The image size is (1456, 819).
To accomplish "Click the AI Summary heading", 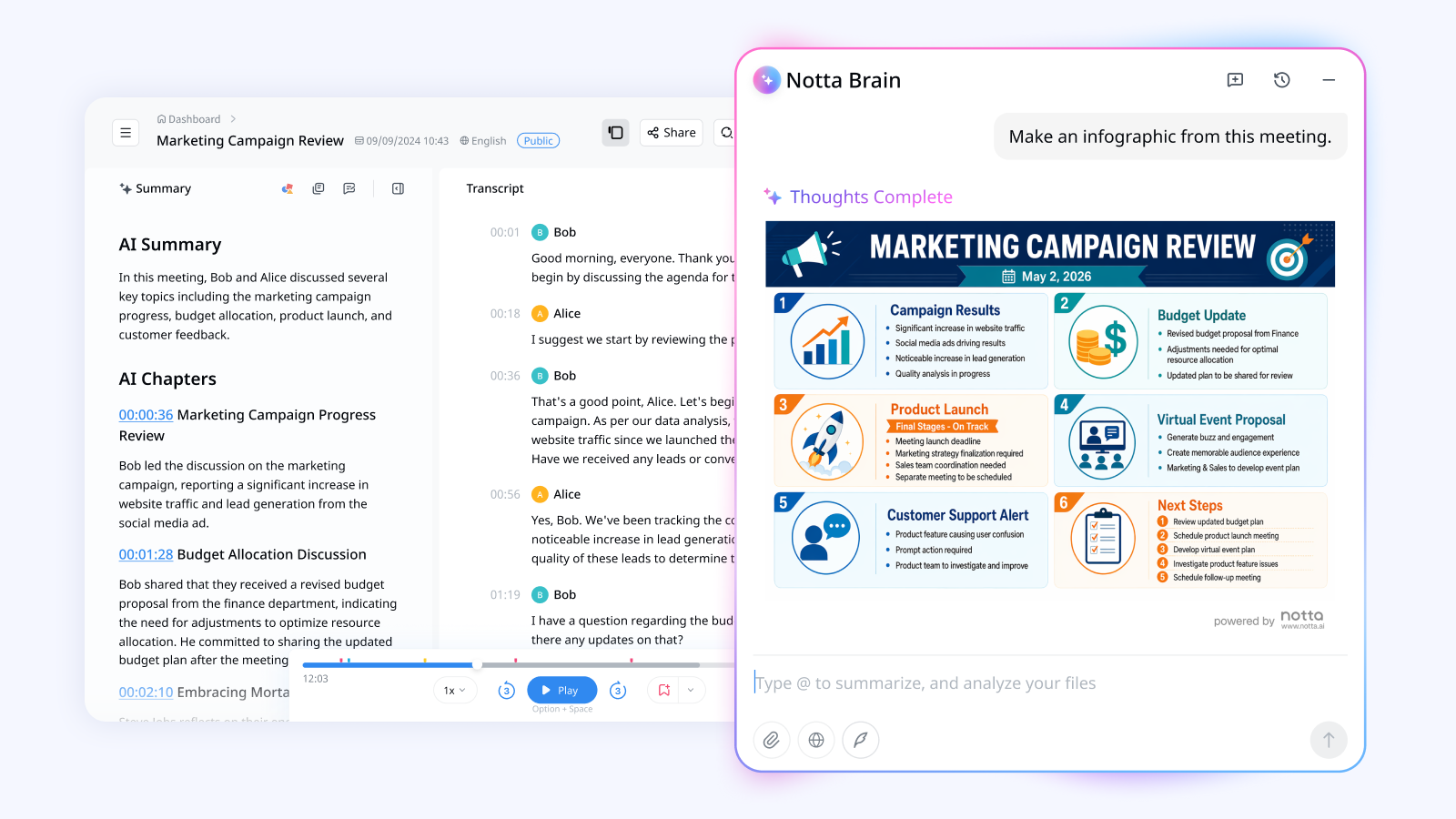I will tap(170, 245).
